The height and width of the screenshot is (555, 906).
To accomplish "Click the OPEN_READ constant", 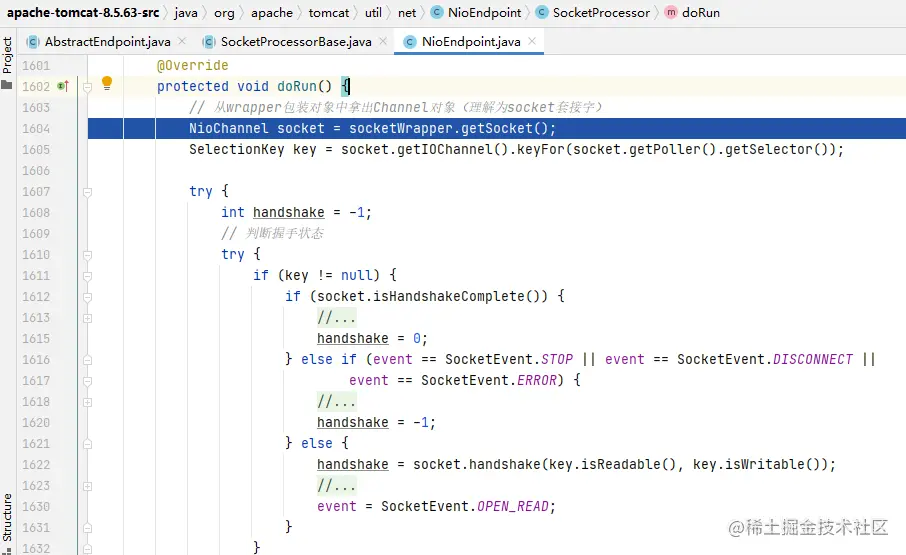I will click(513, 506).
